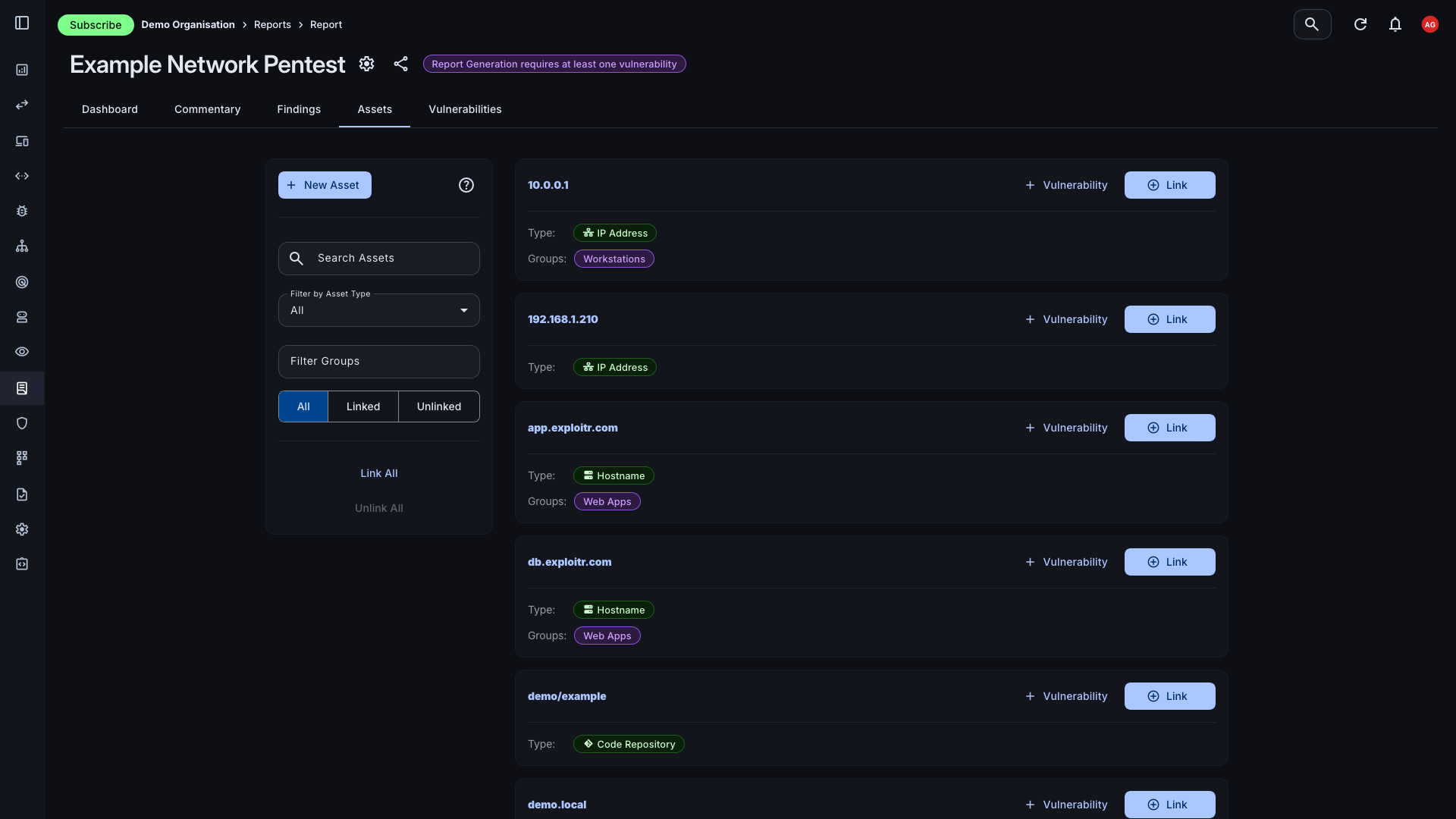Image resolution: width=1456 pixels, height=819 pixels.
Task: Toggle the sidebar collapse icon
Action: pos(22,23)
